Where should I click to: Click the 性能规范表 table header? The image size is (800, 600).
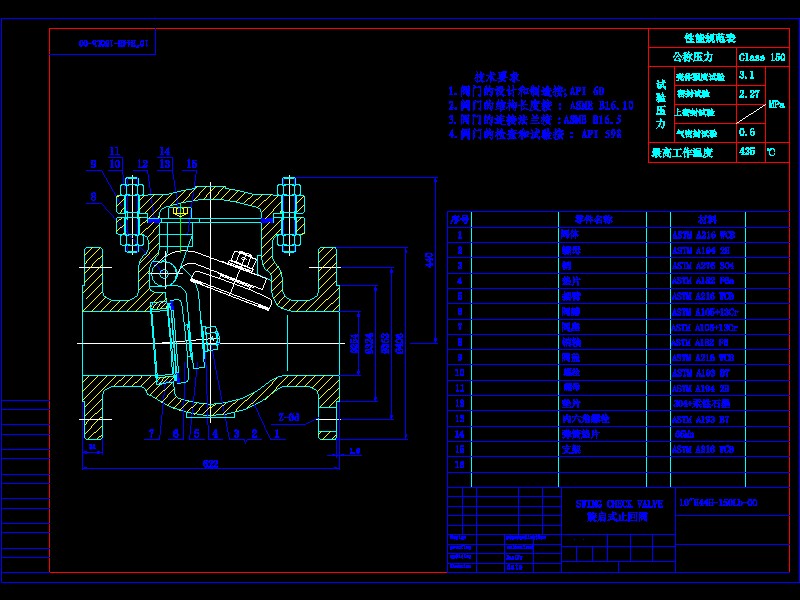pos(711,38)
